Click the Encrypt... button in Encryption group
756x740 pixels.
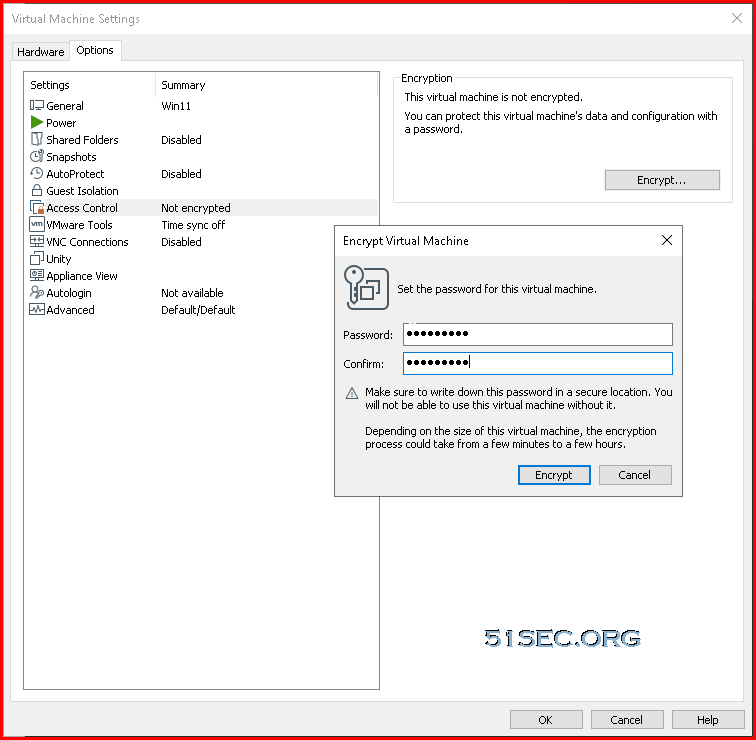(x=662, y=180)
